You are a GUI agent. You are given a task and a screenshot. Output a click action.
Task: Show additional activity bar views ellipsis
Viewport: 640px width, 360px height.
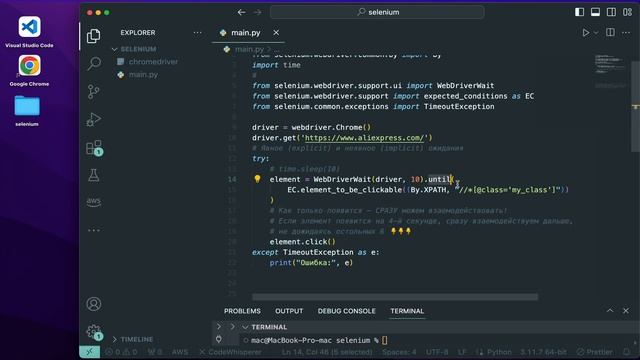pyautogui.click(x=93, y=231)
